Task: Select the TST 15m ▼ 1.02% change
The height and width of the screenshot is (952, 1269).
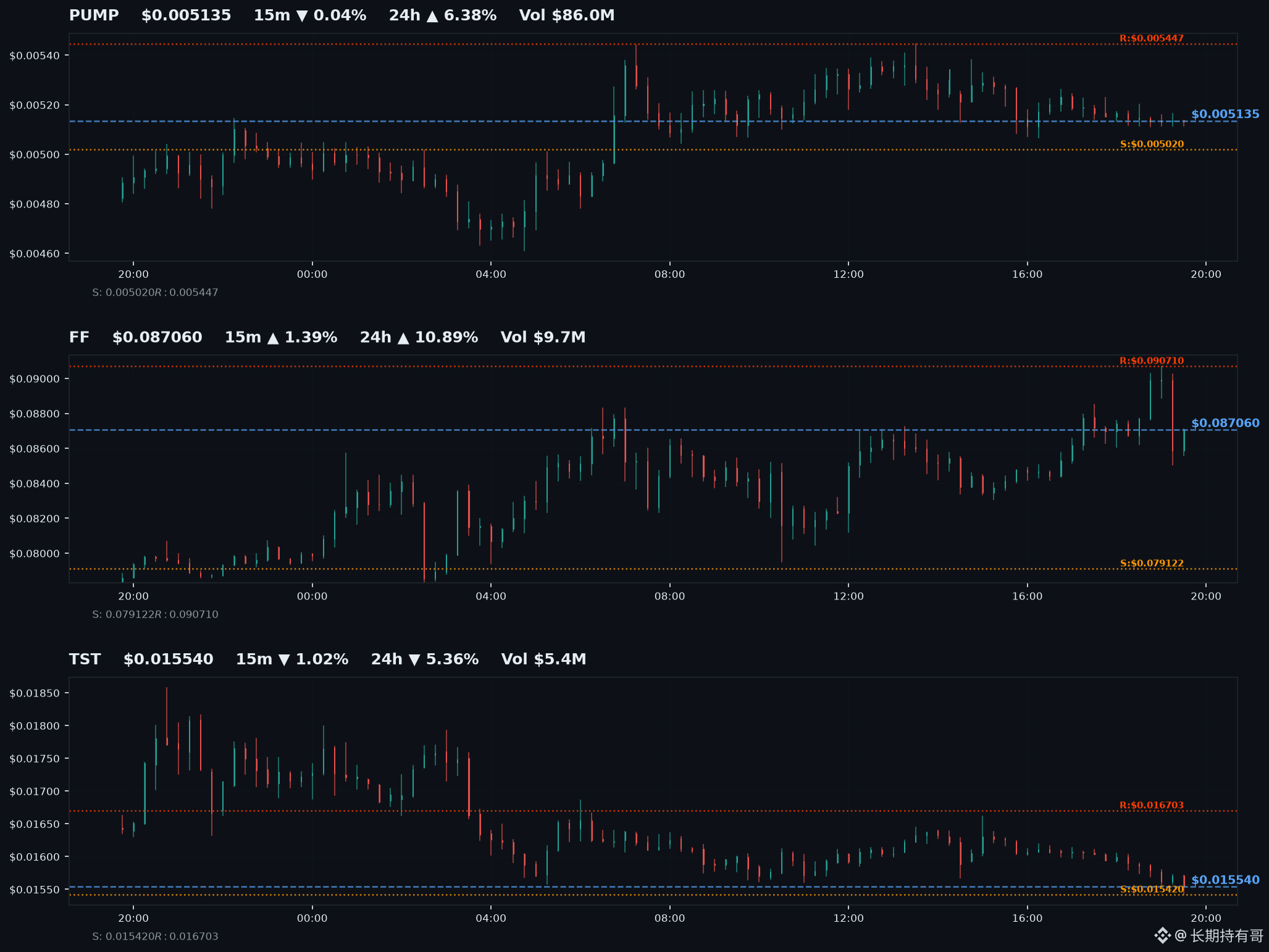Action: pos(292,659)
